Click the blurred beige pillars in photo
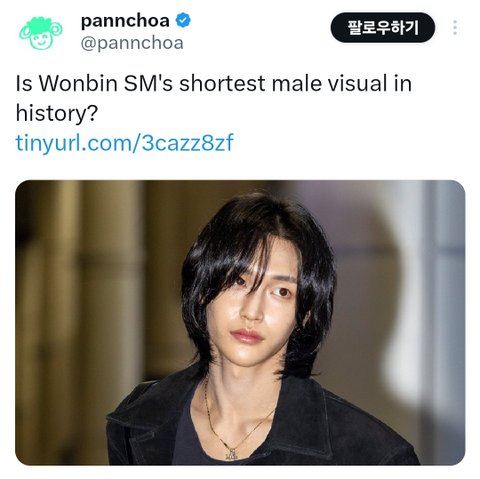Screen dimensions: 480x479 coord(80,300)
